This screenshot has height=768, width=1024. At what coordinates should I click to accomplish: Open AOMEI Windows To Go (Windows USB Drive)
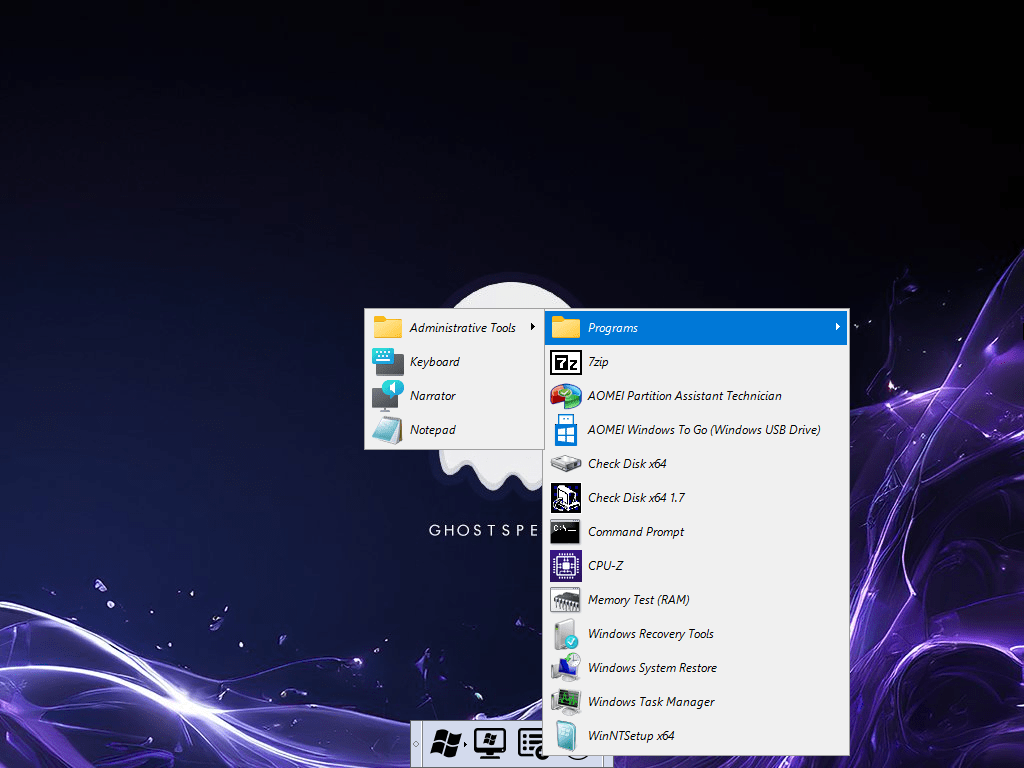click(x=702, y=429)
